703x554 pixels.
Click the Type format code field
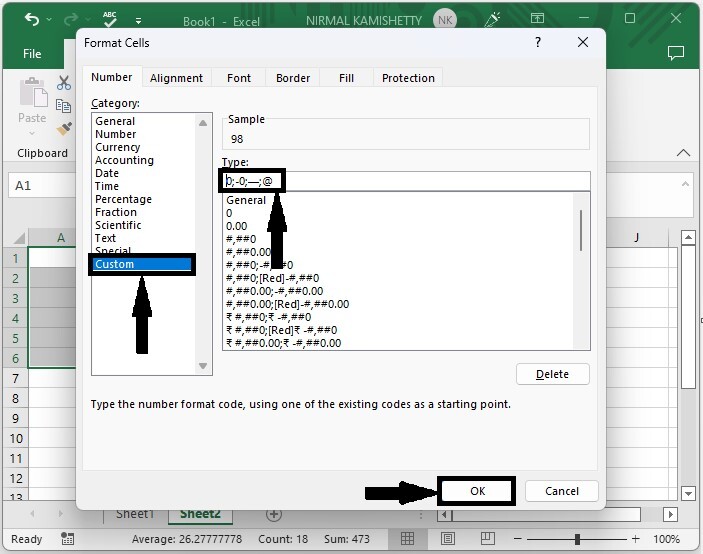(x=406, y=181)
